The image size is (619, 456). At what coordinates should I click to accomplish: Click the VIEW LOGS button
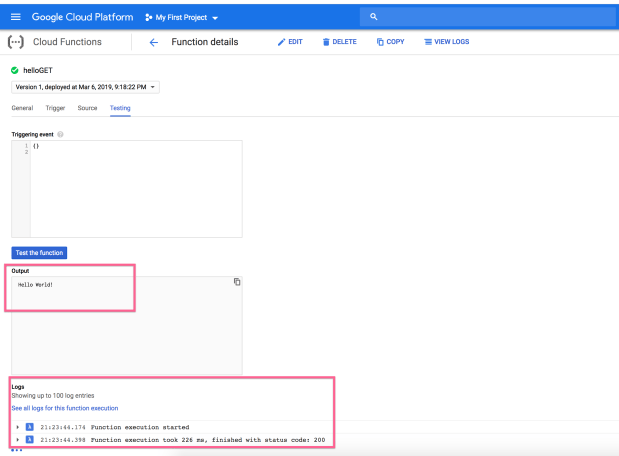pos(446,42)
